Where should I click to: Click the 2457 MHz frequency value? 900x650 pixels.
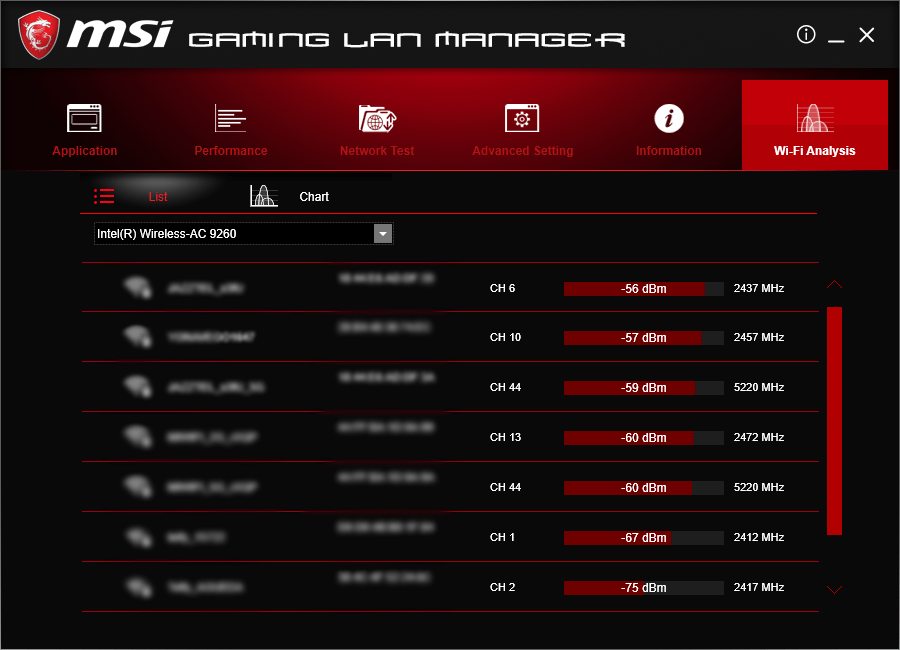(759, 337)
